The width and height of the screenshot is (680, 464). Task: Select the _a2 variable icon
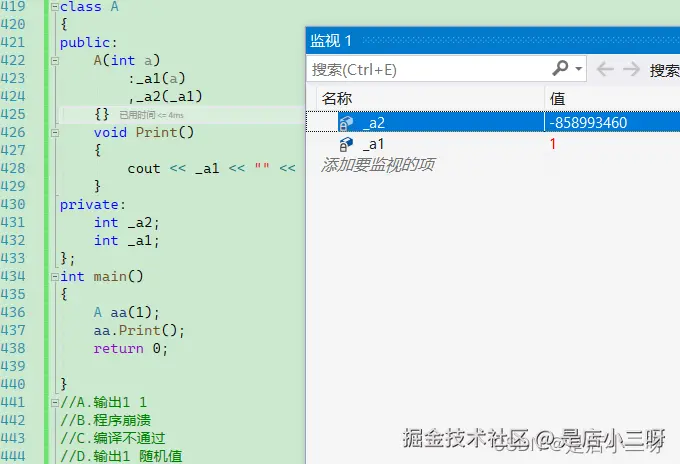(x=346, y=123)
